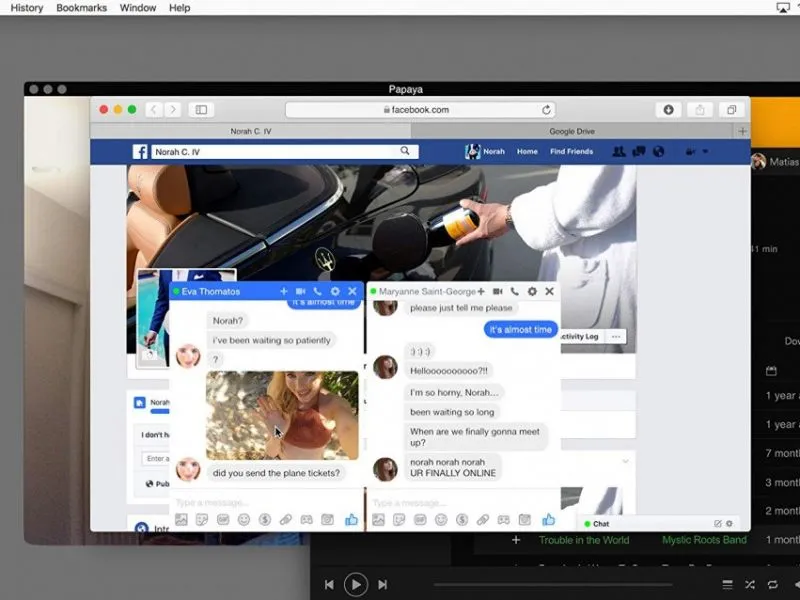
Task: Start video call with Eva Thomatos
Action: 301,291
